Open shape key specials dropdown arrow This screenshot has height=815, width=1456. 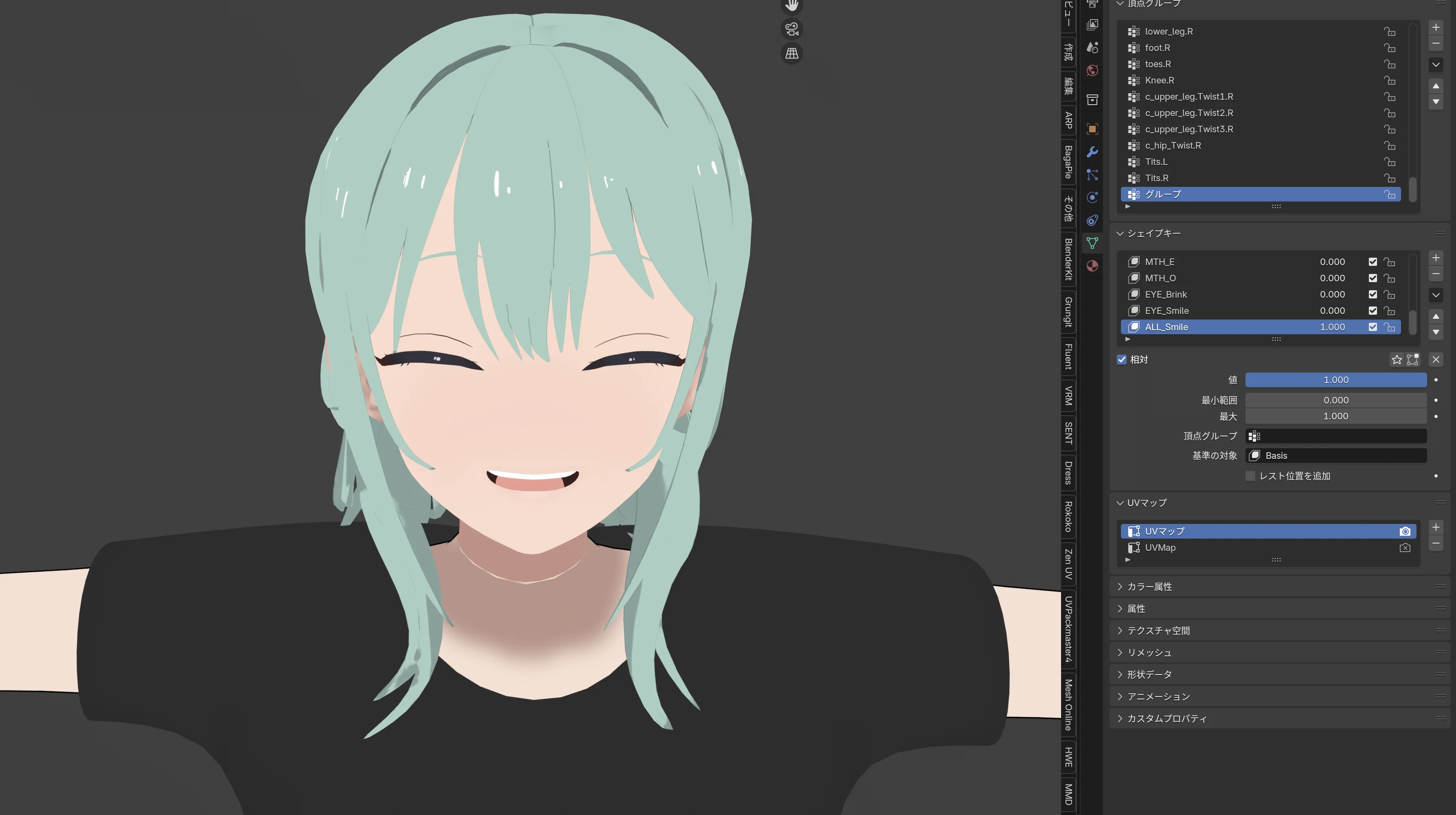(x=1435, y=295)
